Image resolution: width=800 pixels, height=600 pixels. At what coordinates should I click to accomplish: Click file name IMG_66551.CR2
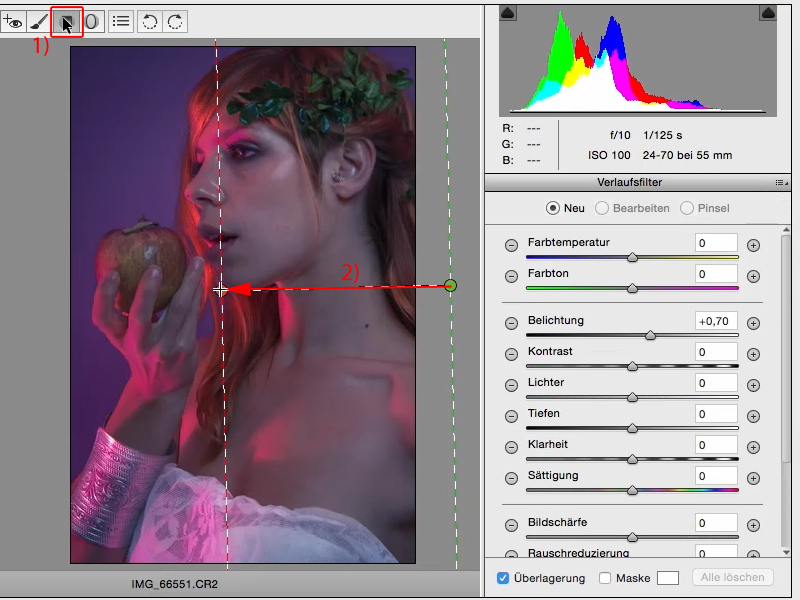click(174, 584)
